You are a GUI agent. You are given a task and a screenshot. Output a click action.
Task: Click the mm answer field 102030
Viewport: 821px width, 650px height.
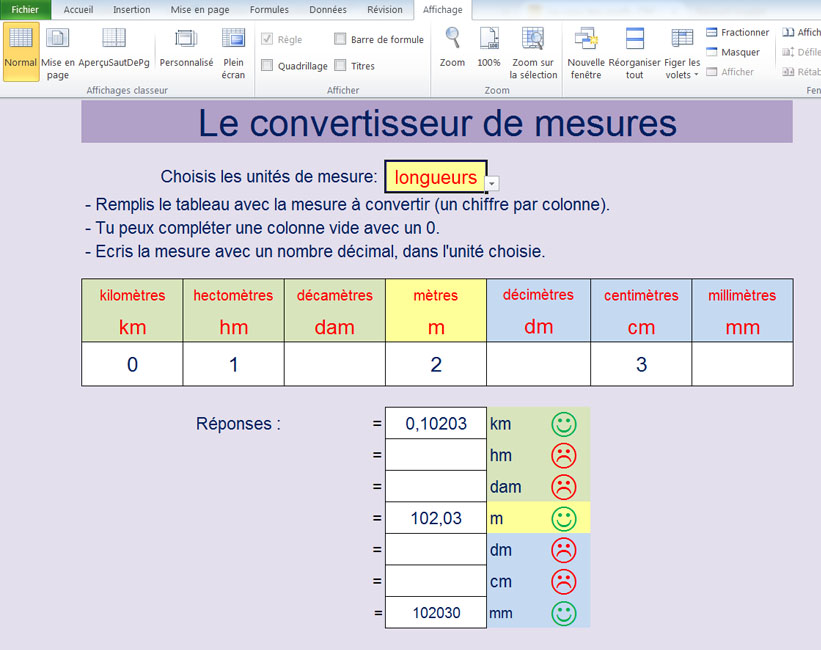tap(436, 612)
